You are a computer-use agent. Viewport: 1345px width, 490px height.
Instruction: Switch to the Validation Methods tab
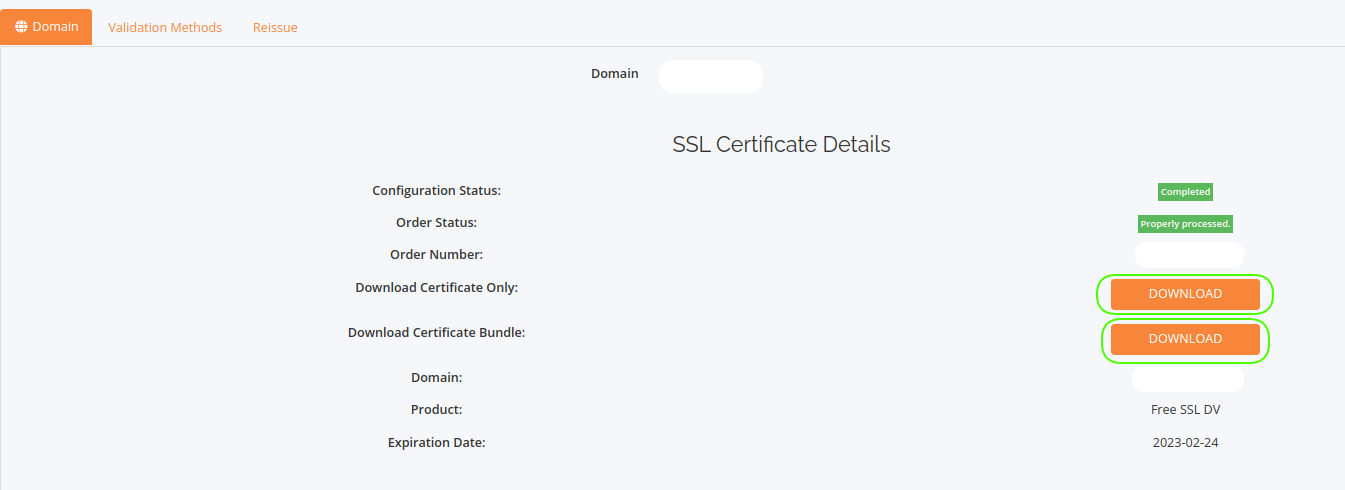point(165,27)
